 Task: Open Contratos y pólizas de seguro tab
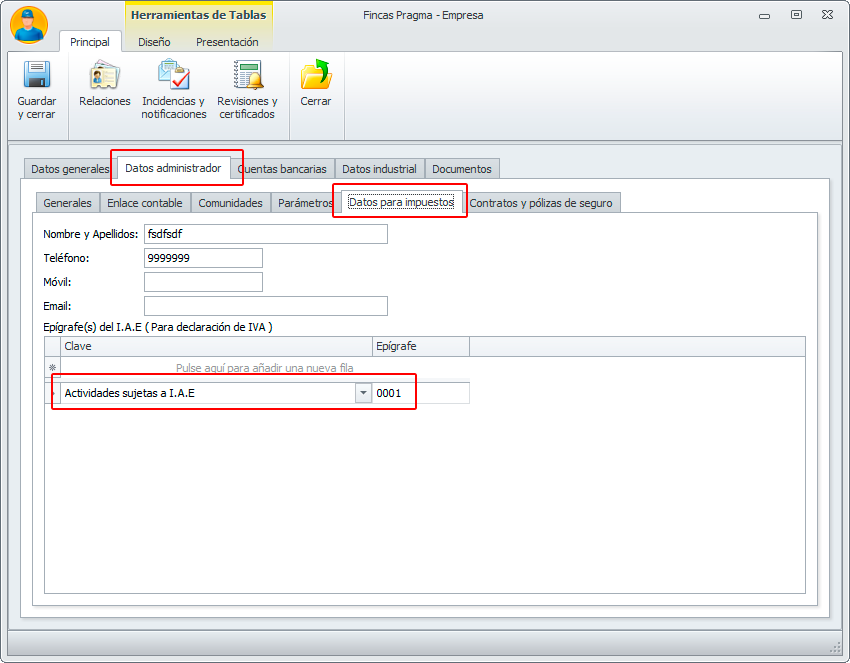tap(541, 203)
